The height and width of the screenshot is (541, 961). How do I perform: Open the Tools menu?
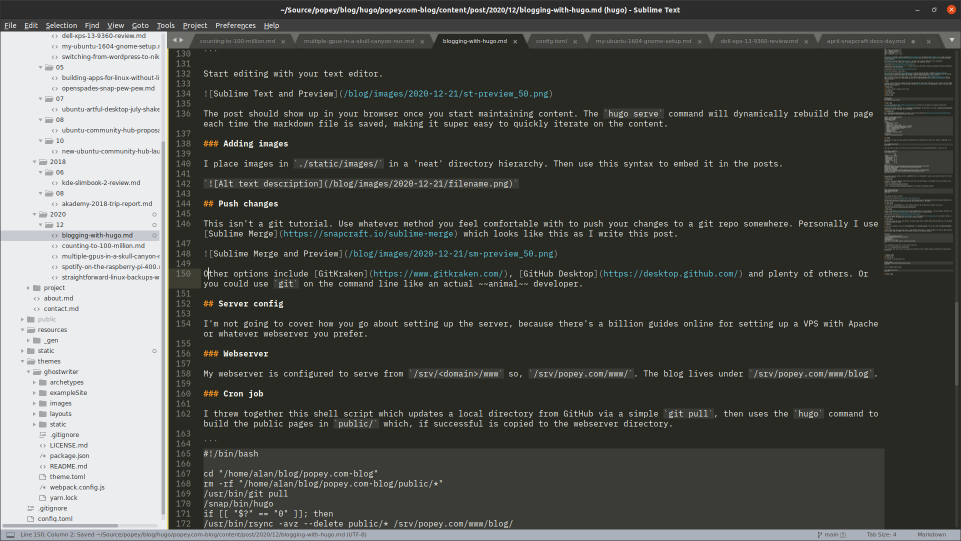(x=165, y=25)
